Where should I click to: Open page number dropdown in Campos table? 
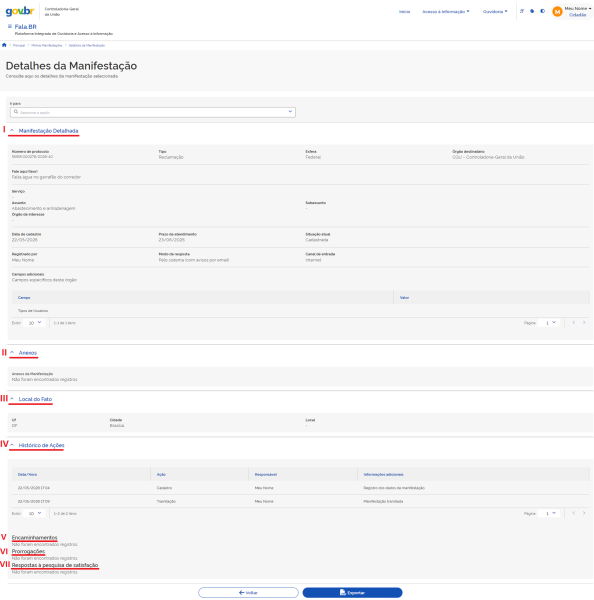tap(549, 323)
